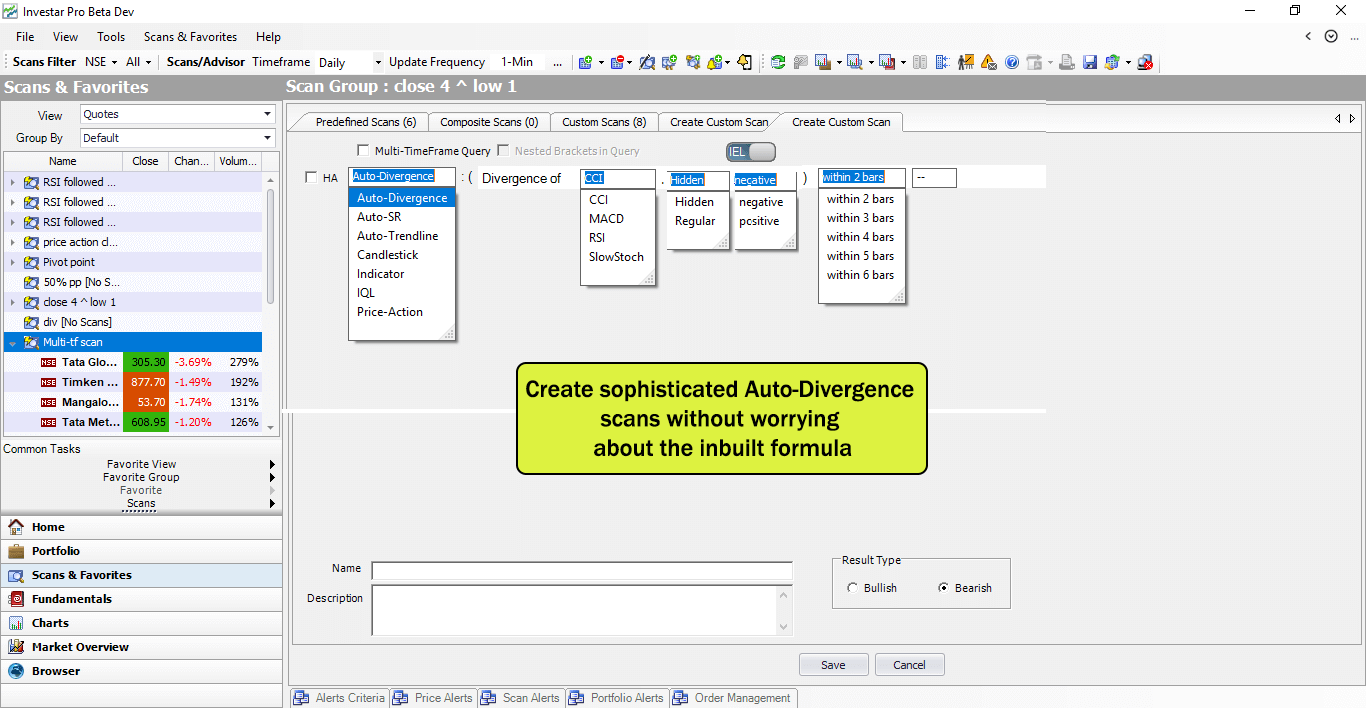Image resolution: width=1366 pixels, height=708 pixels.
Task: Click the warning triangle alert mail icon
Action: [989, 62]
